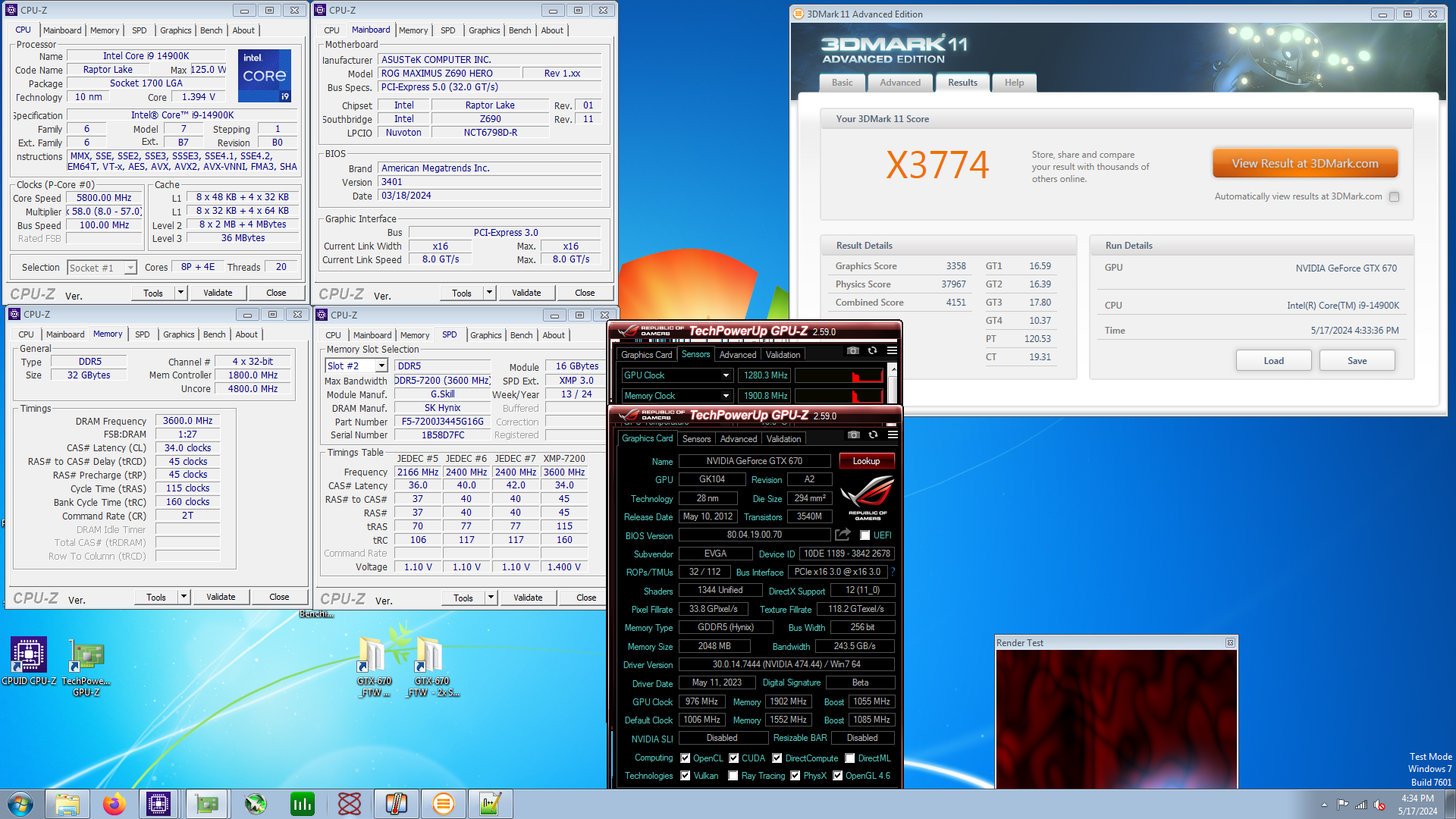This screenshot has width=1456, height=819.
Task: Toggle the OpenCL checkbox in GPU-Z
Action: click(686, 758)
